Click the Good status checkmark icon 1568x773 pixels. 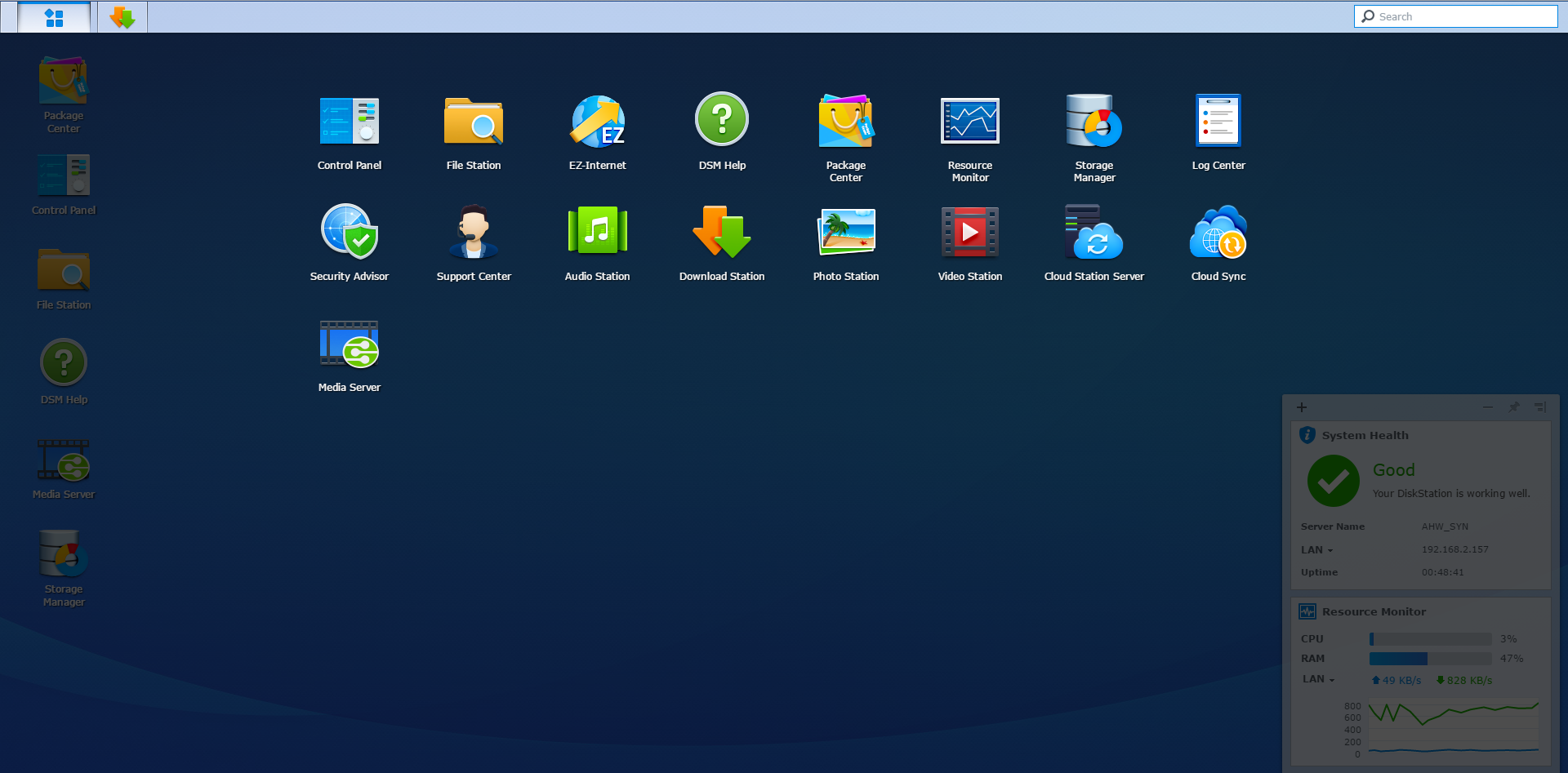(1334, 481)
